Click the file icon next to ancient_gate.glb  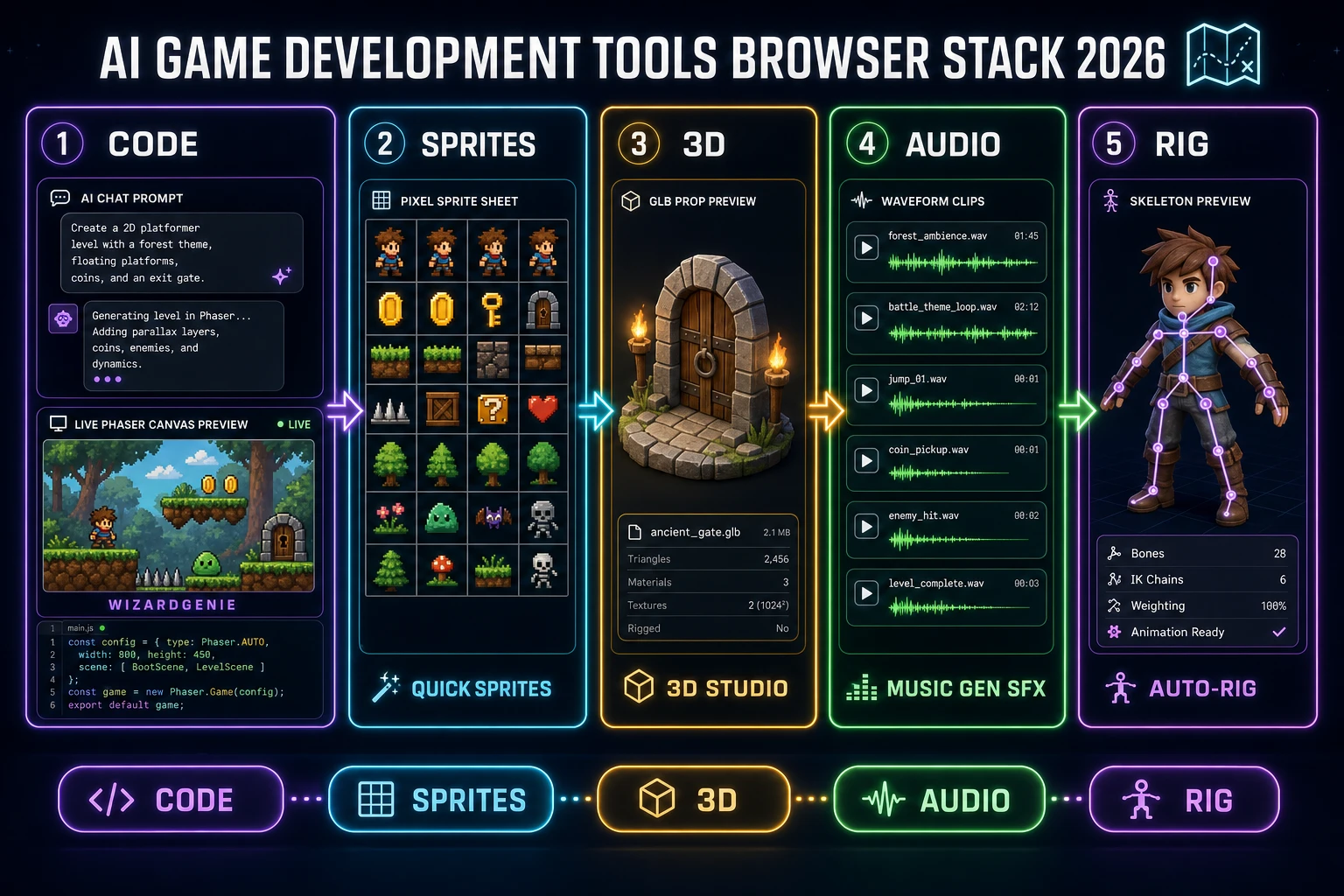pos(634,532)
